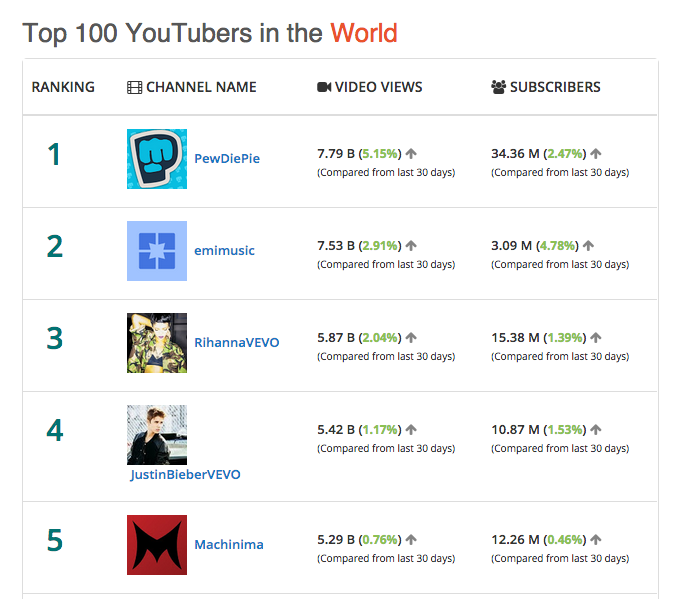Click the PewDiePie fist avatar

[157, 159]
